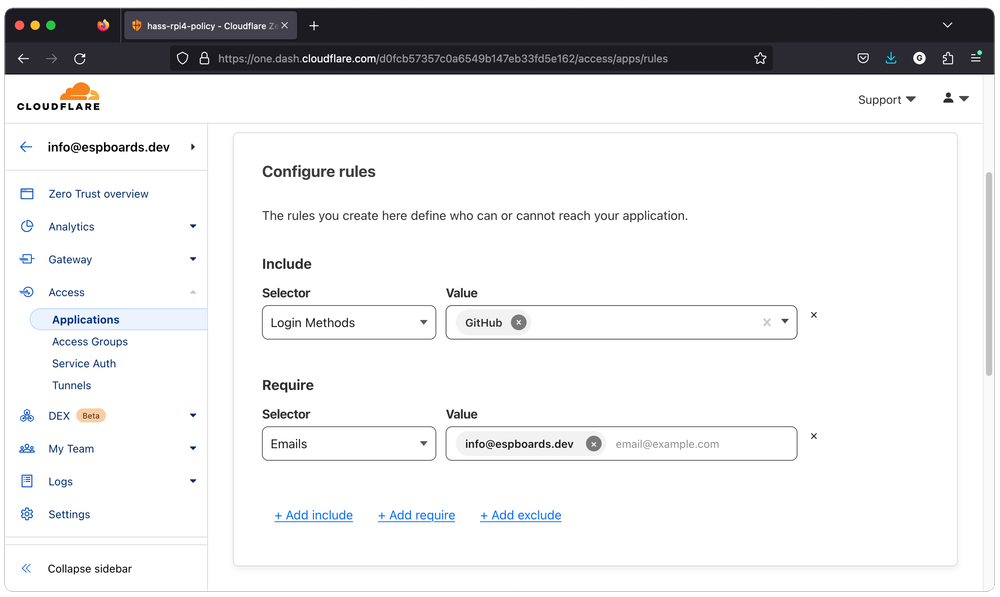Remove the info@espboards.dev email chip
This screenshot has height=597, width=1000.
point(594,444)
